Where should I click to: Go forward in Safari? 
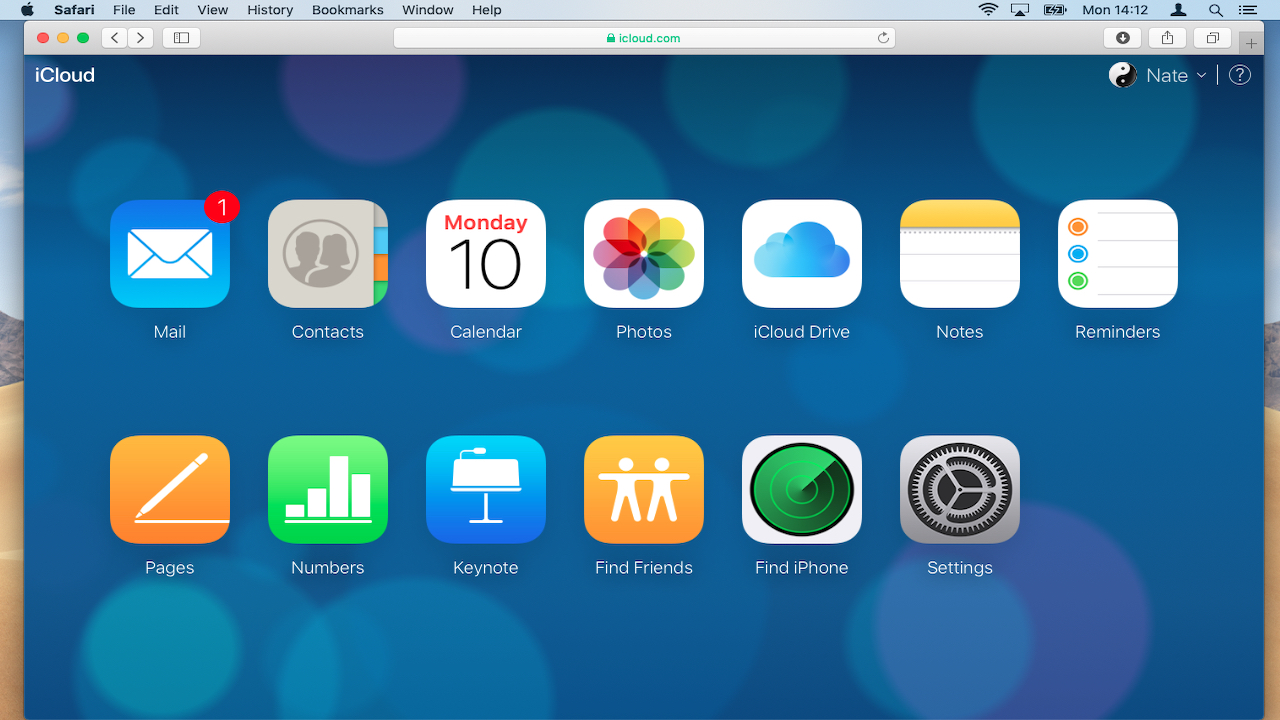coord(141,38)
